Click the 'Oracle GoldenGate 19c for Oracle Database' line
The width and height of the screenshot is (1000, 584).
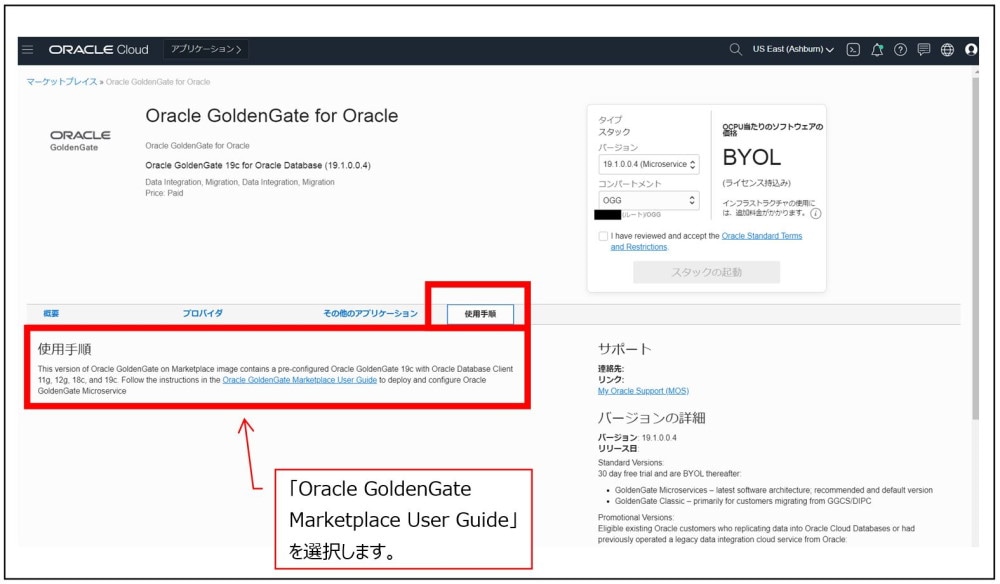[258, 165]
